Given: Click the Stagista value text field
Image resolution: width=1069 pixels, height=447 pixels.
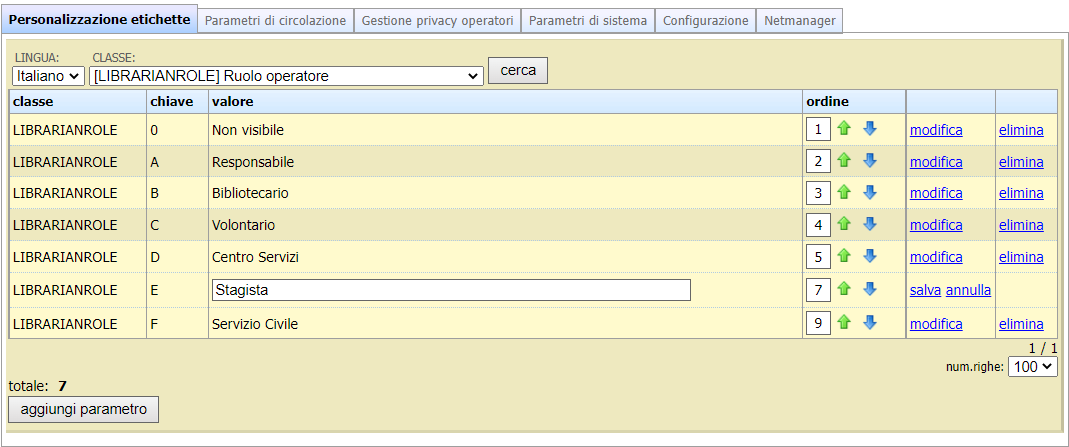Looking at the screenshot, I should [x=450, y=290].
